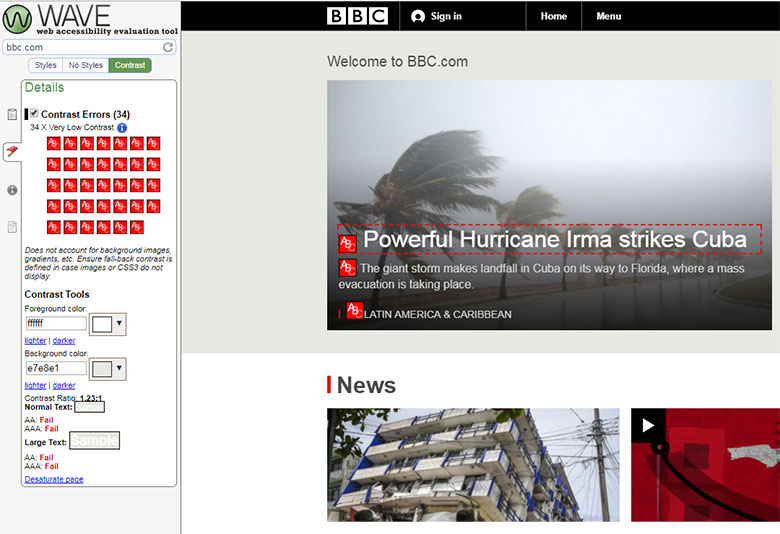Click the contrast icon beside giant storm summary
This screenshot has width=780, height=534.
tap(347, 268)
